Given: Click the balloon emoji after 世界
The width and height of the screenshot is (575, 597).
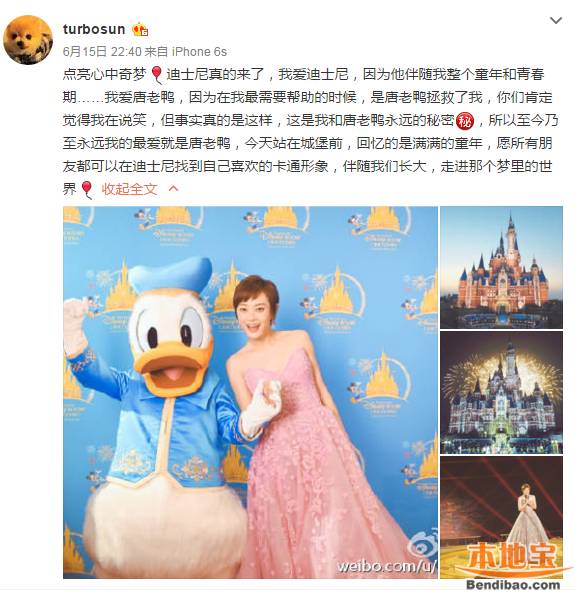Looking at the screenshot, I should pos(87,190).
